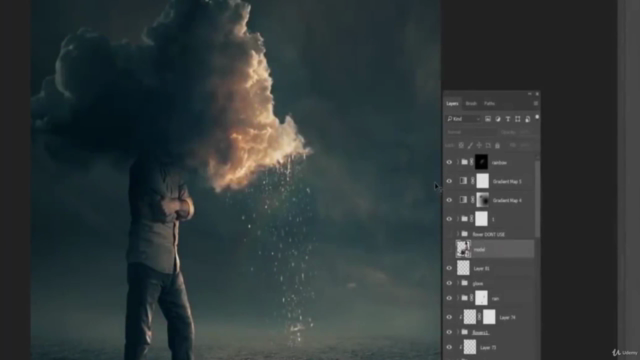This screenshot has height=360, width=640.
Task: Toggle the layer filtering switch
Action: (x=537, y=118)
